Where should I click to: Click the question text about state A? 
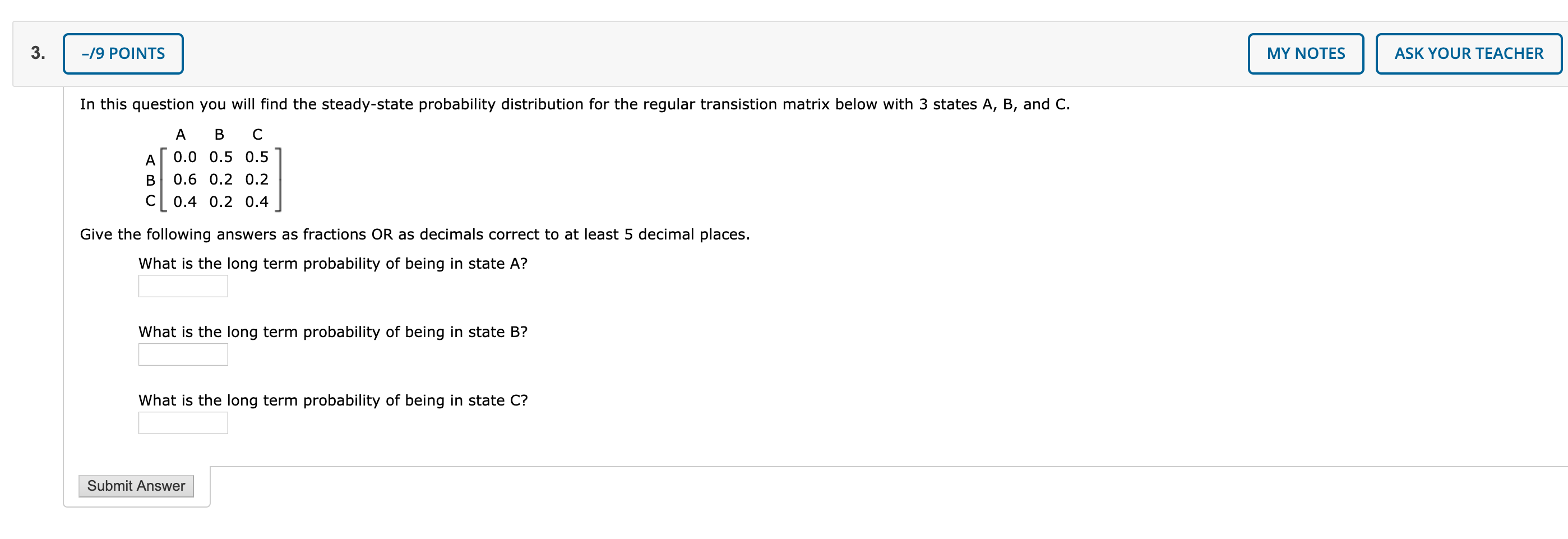pos(333,263)
